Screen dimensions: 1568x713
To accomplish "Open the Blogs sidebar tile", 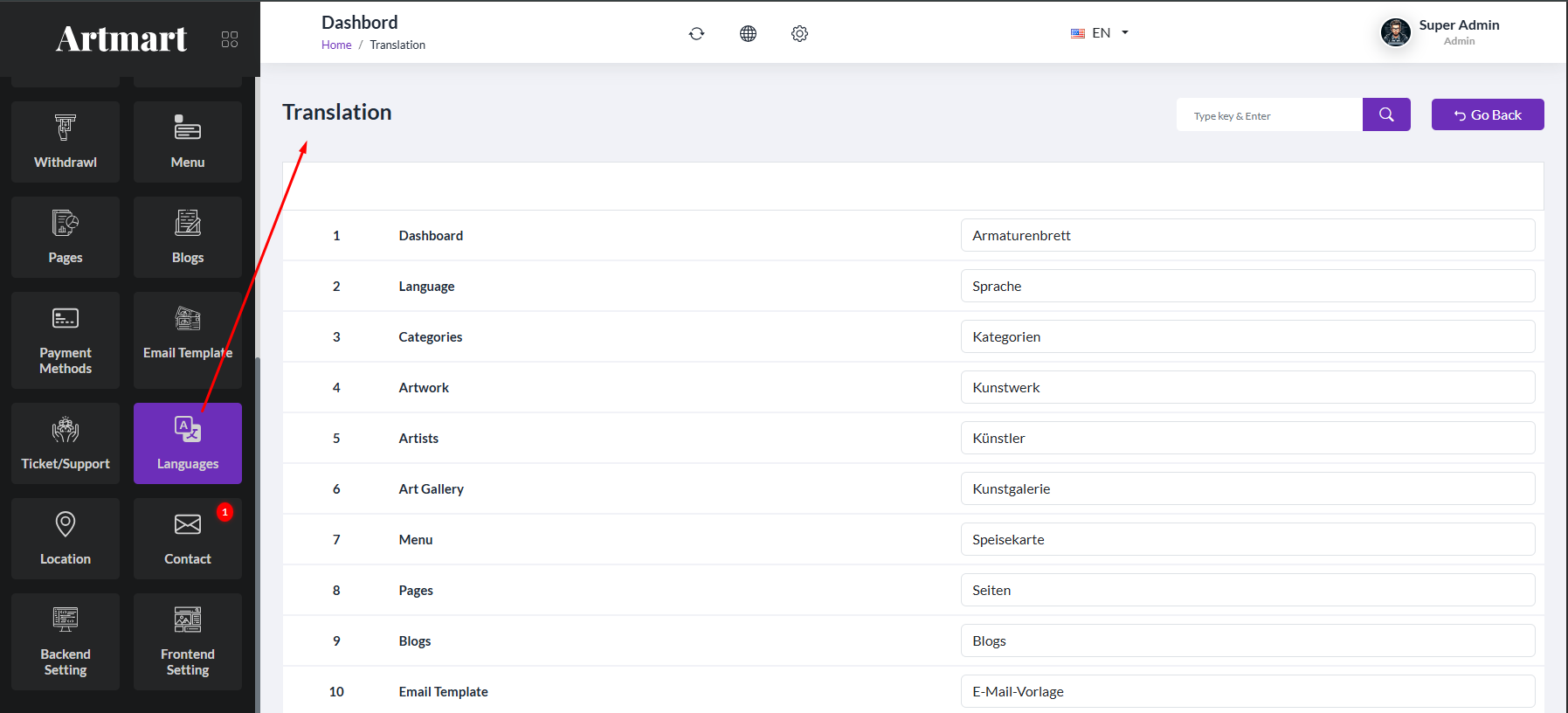I will click(188, 237).
